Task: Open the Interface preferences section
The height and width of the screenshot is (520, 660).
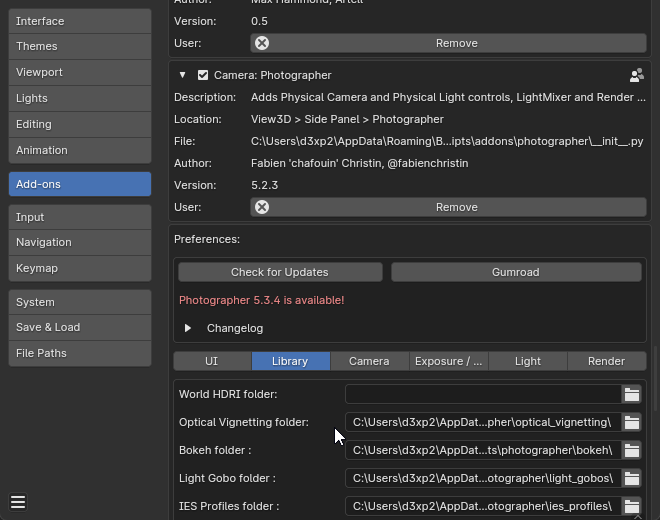Action: coord(80,21)
